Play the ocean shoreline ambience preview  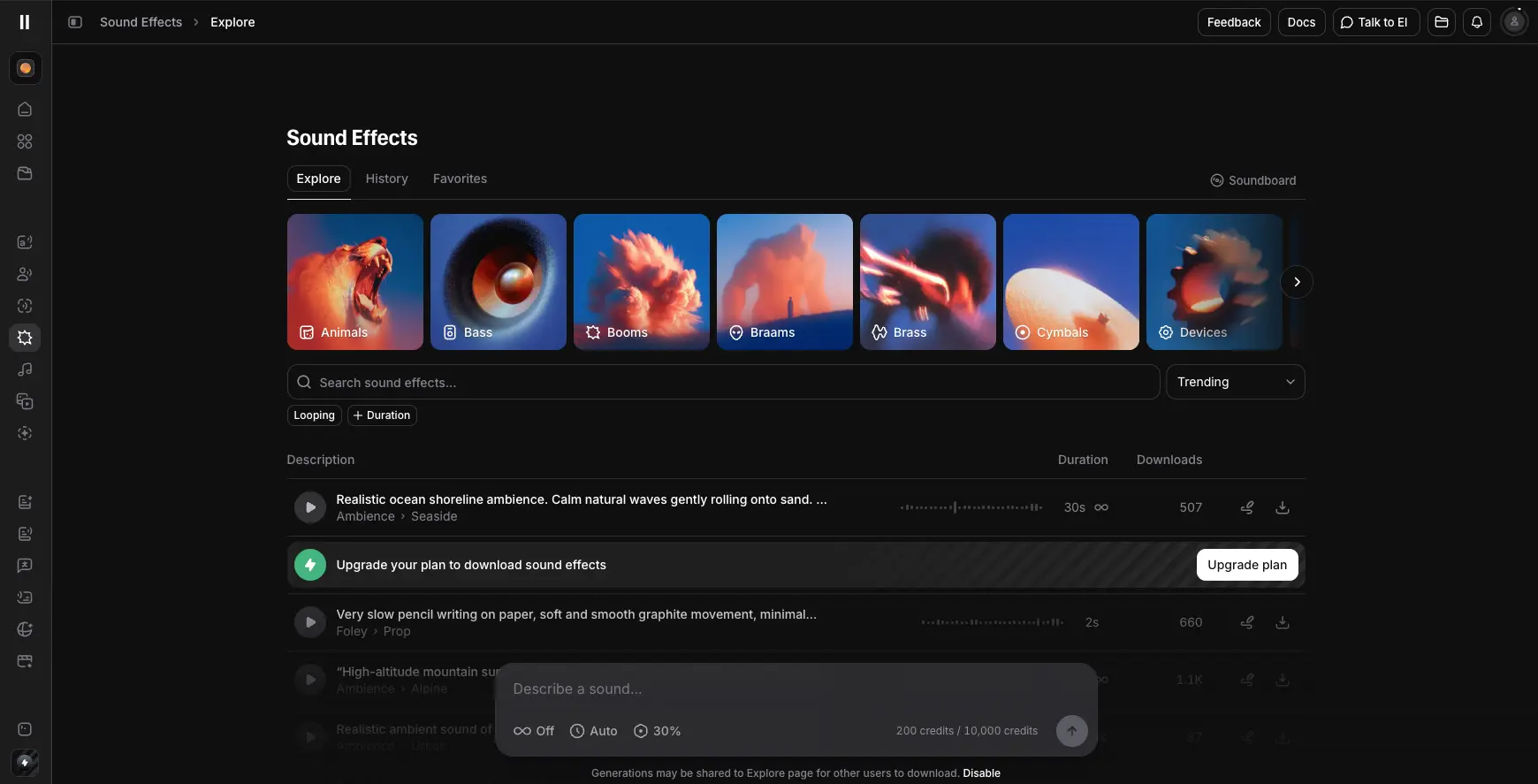310,507
